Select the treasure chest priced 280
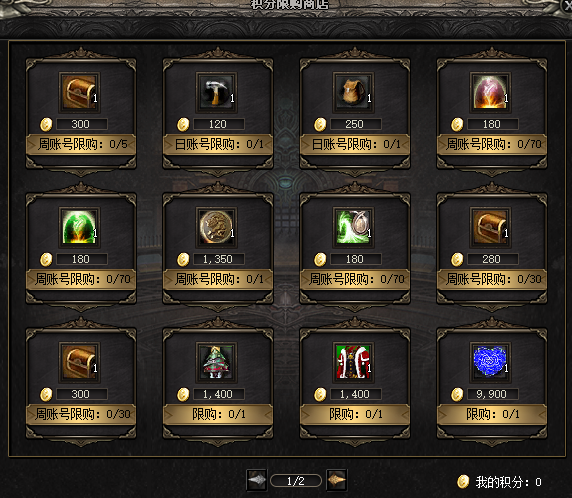The width and height of the screenshot is (572, 498). click(490, 227)
